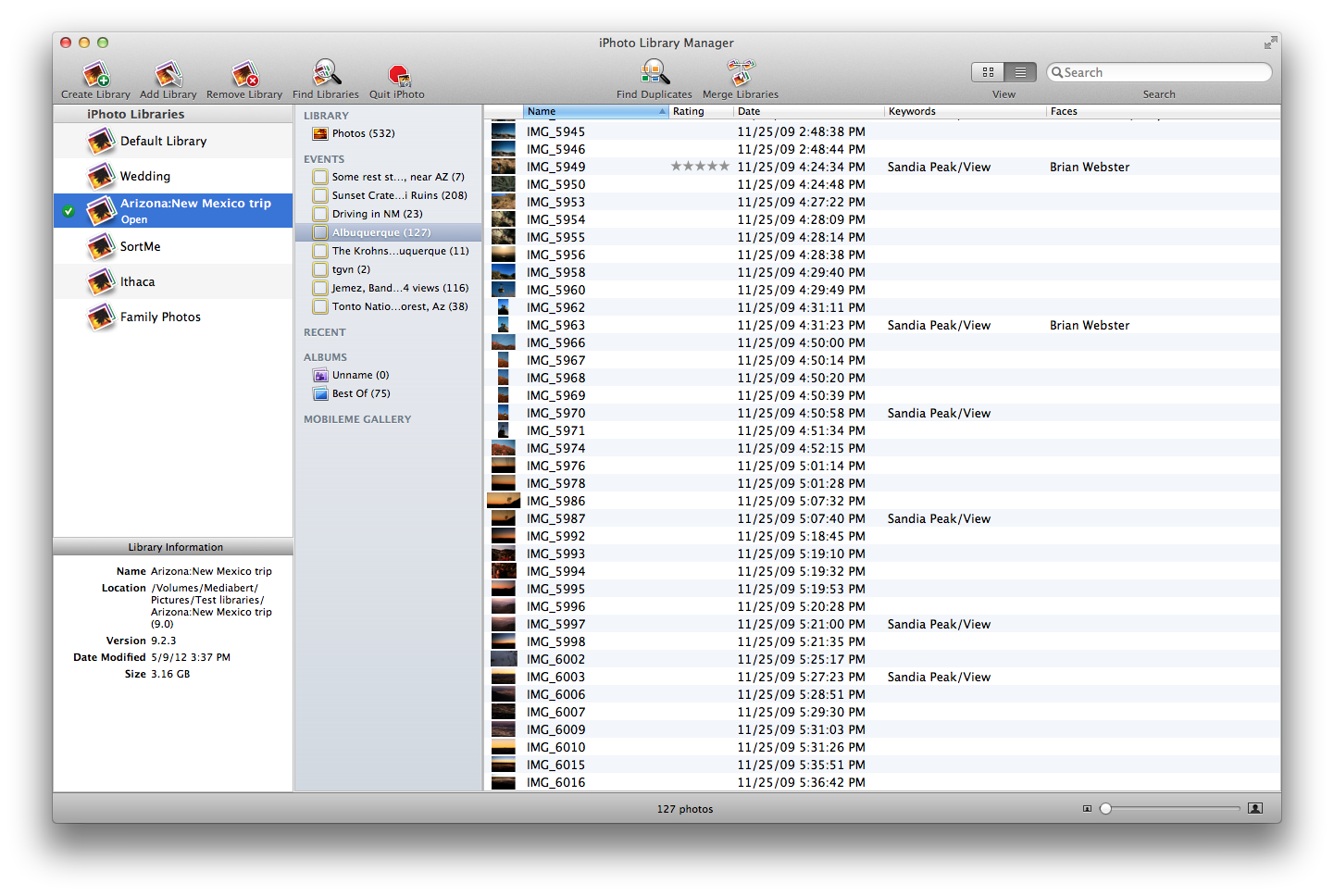
Task: Click the large thumbnail zoom-in icon
Action: coord(1255,808)
